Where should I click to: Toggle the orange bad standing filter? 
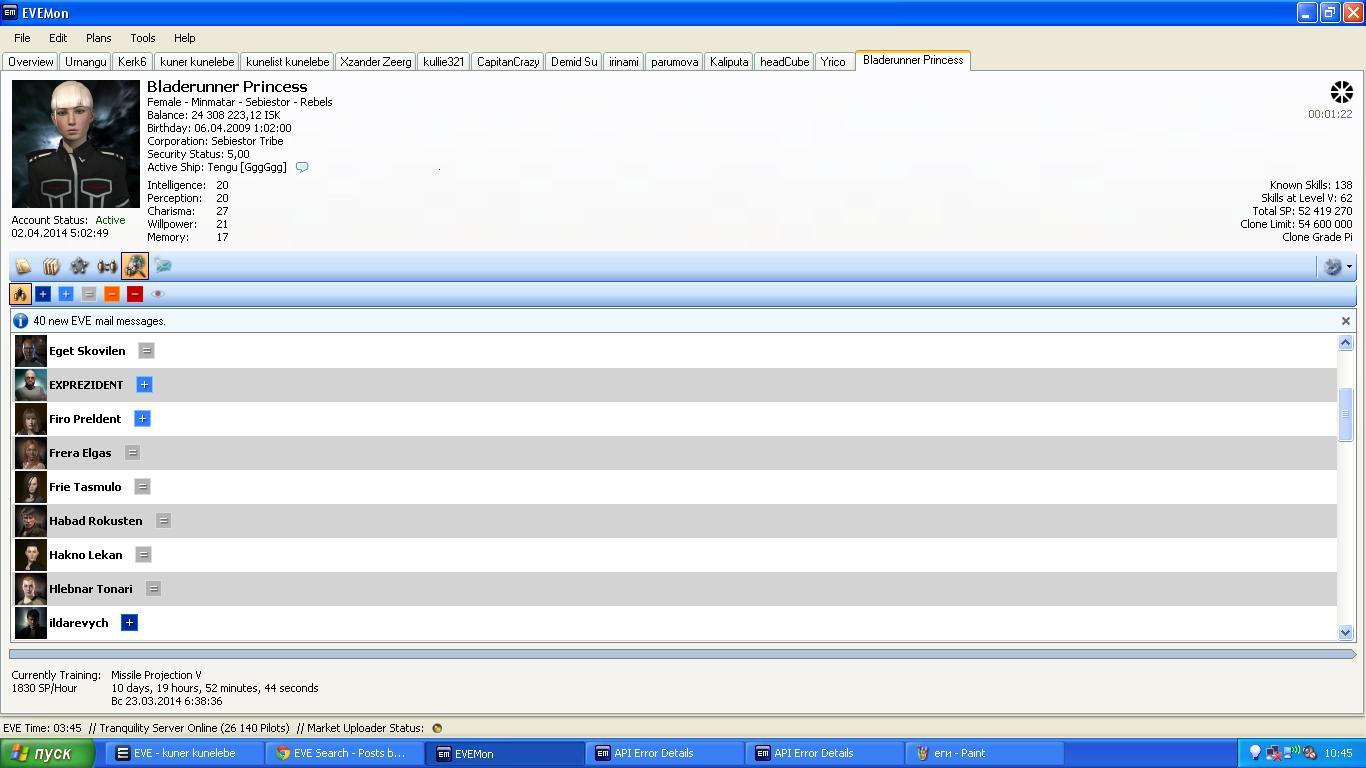point(112,294)
